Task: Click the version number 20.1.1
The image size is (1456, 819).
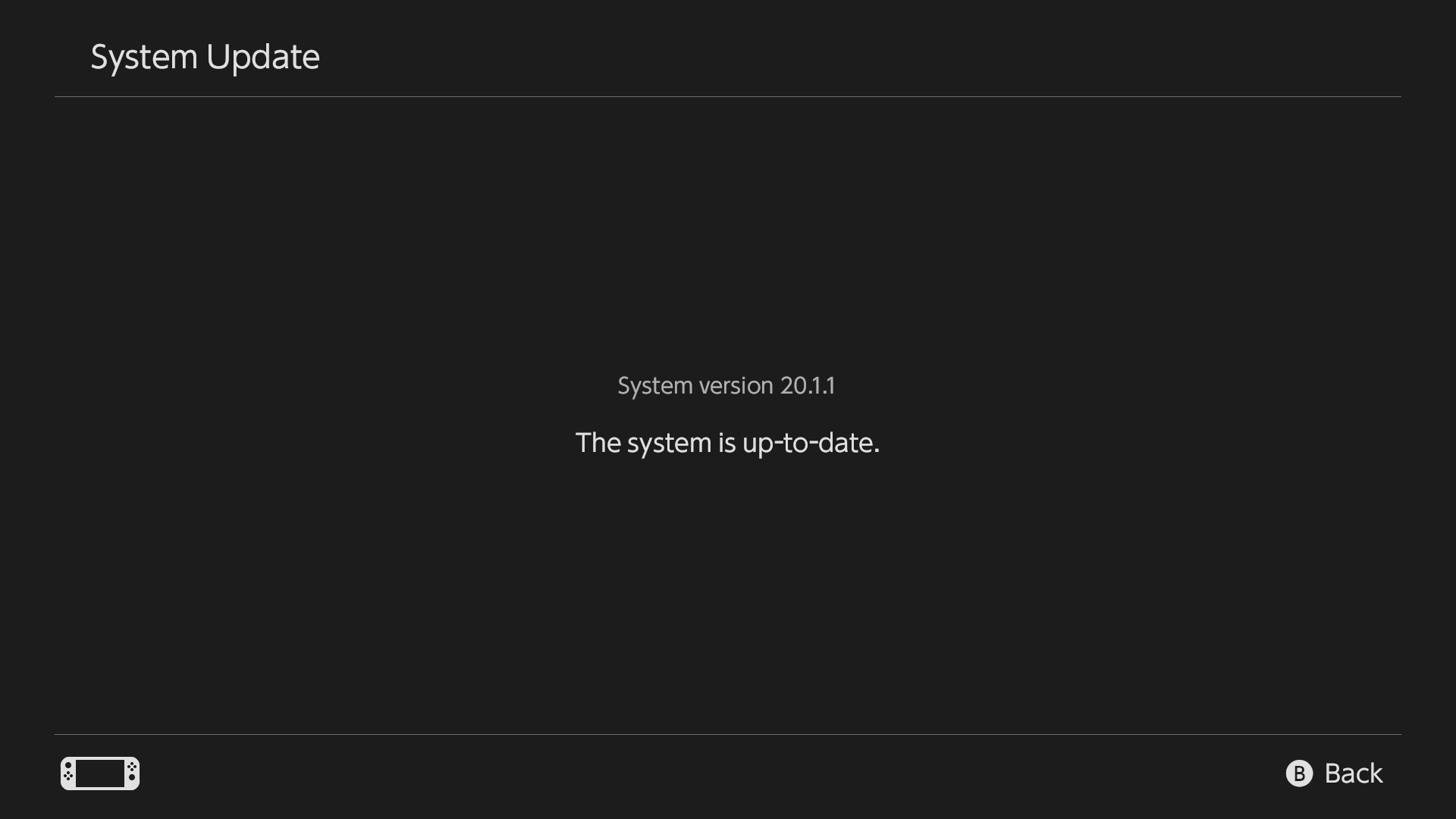Action: (808, 385)
